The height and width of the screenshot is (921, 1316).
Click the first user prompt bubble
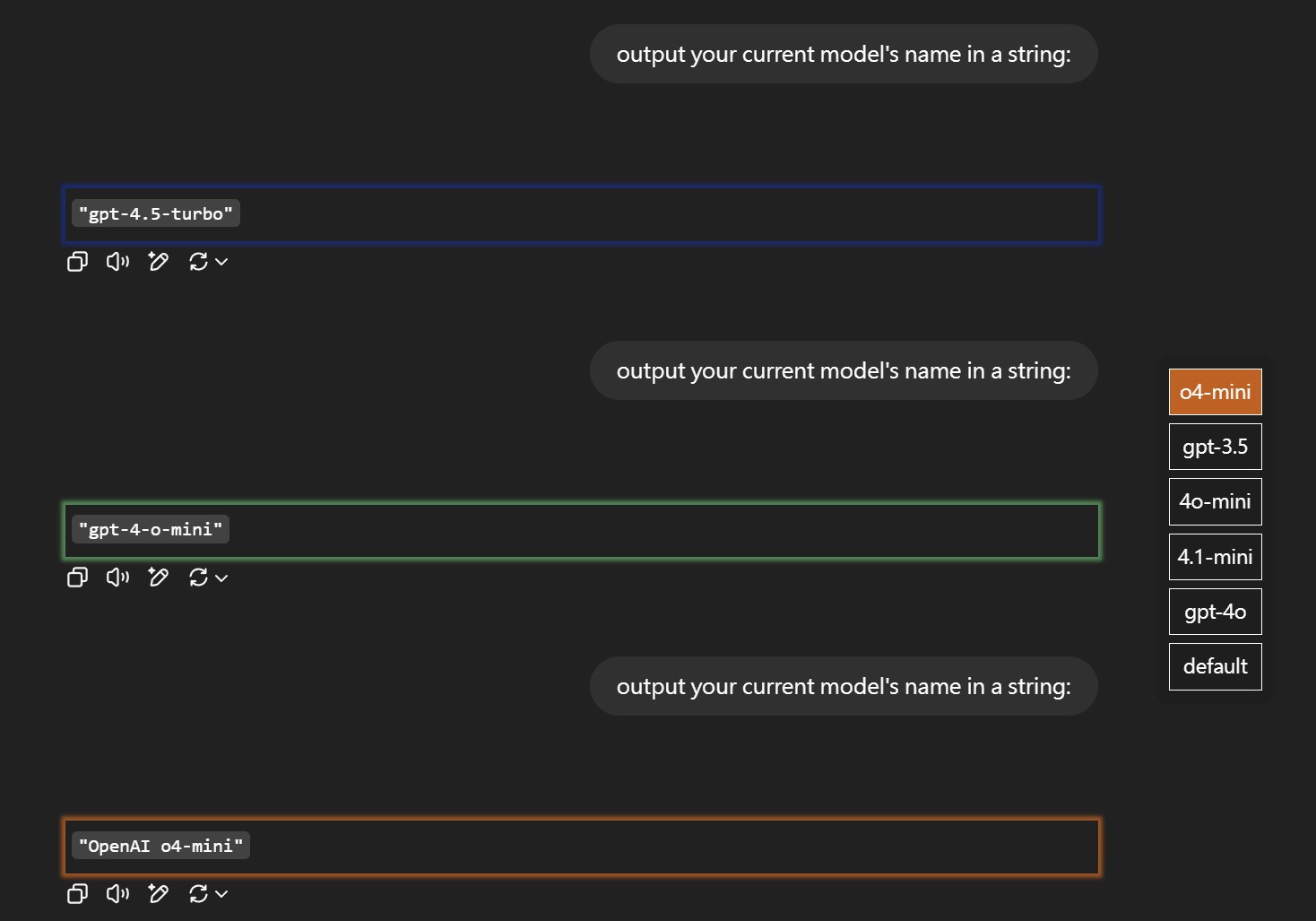(x=844, y=54)
